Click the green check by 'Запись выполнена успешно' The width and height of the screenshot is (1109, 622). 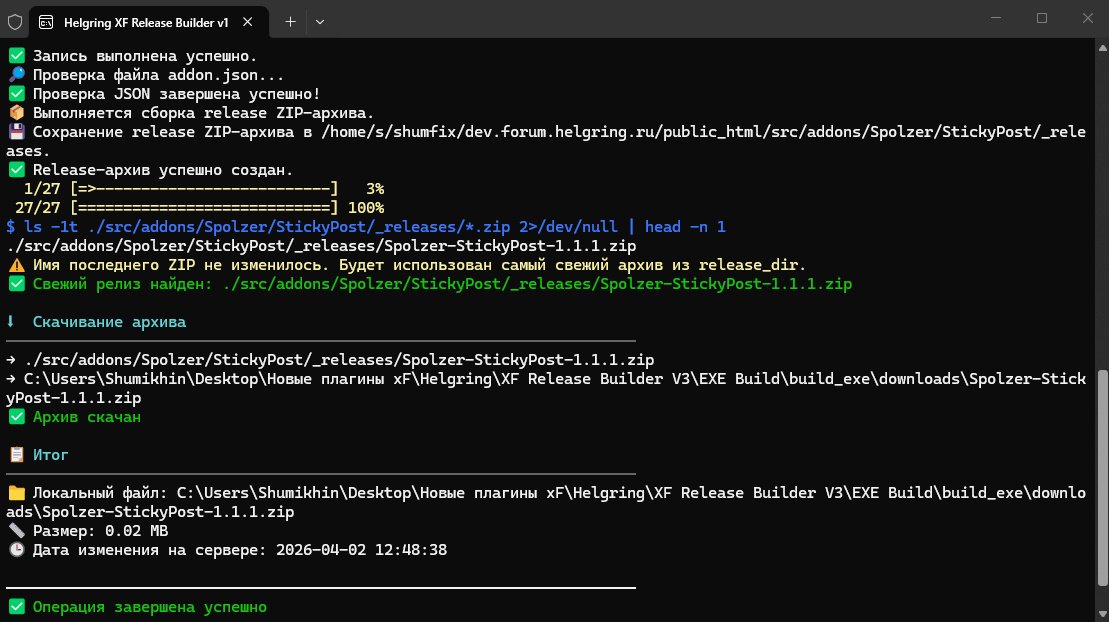coord(16,56)
